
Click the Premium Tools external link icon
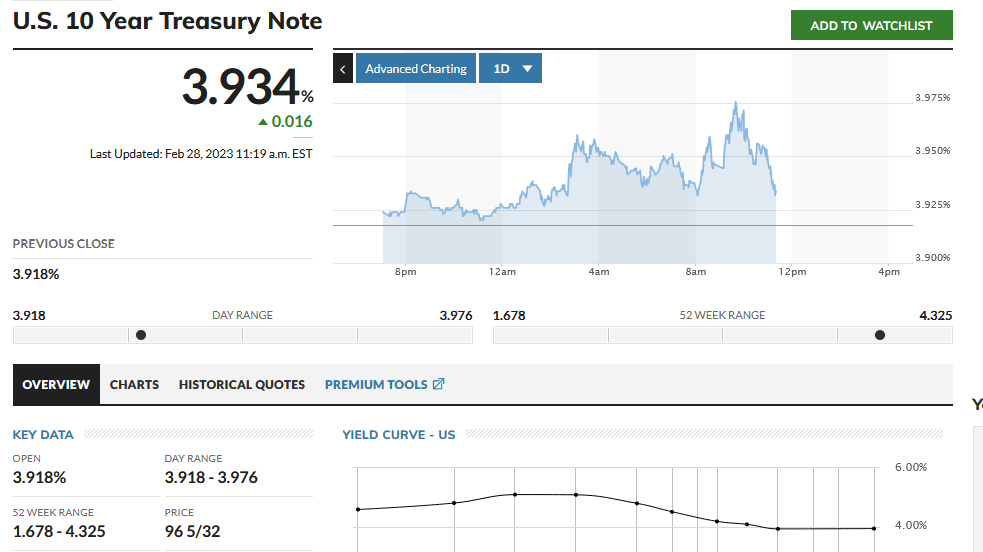pos(438,383)
